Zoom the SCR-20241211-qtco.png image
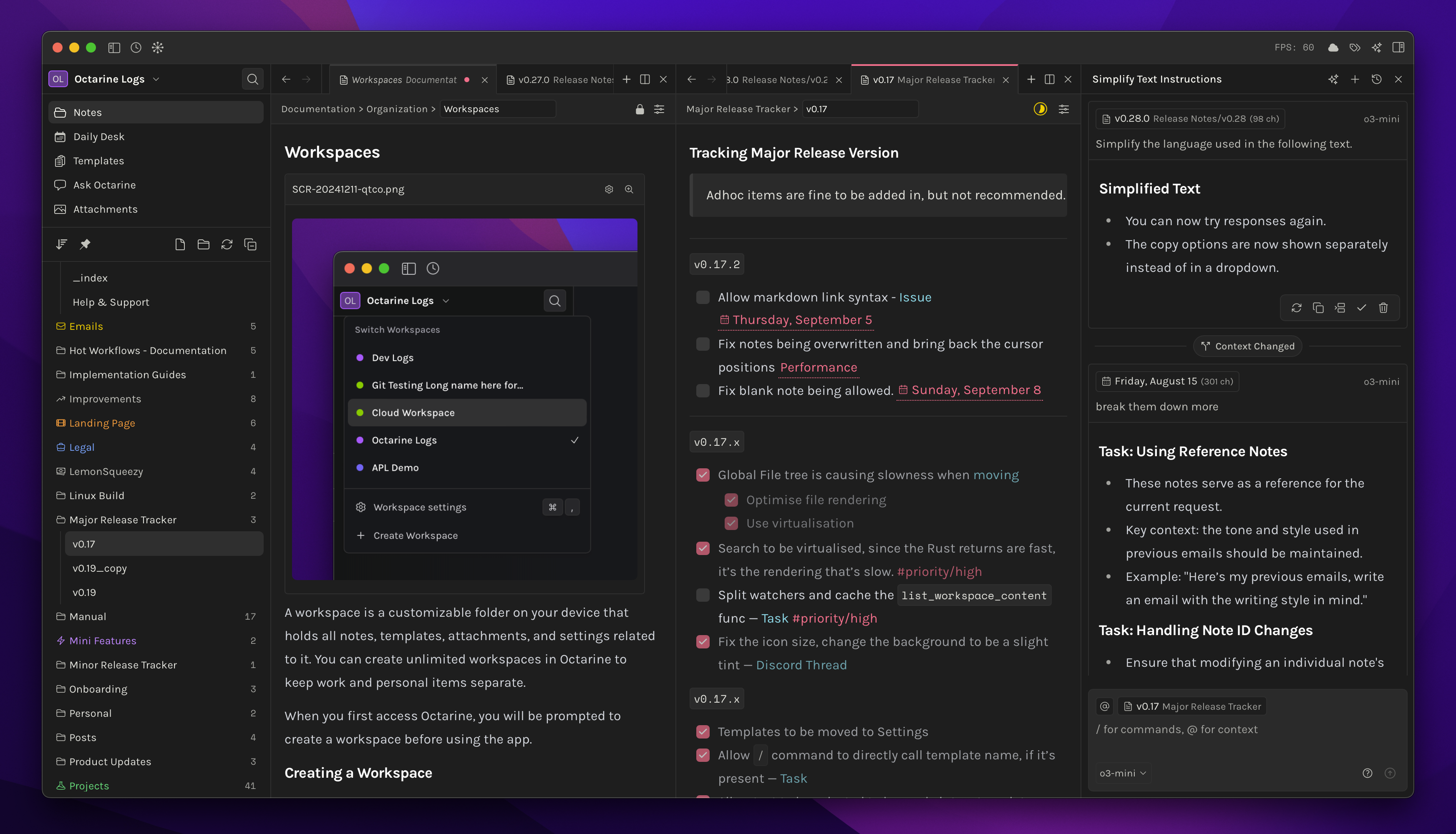 point(629,190)
